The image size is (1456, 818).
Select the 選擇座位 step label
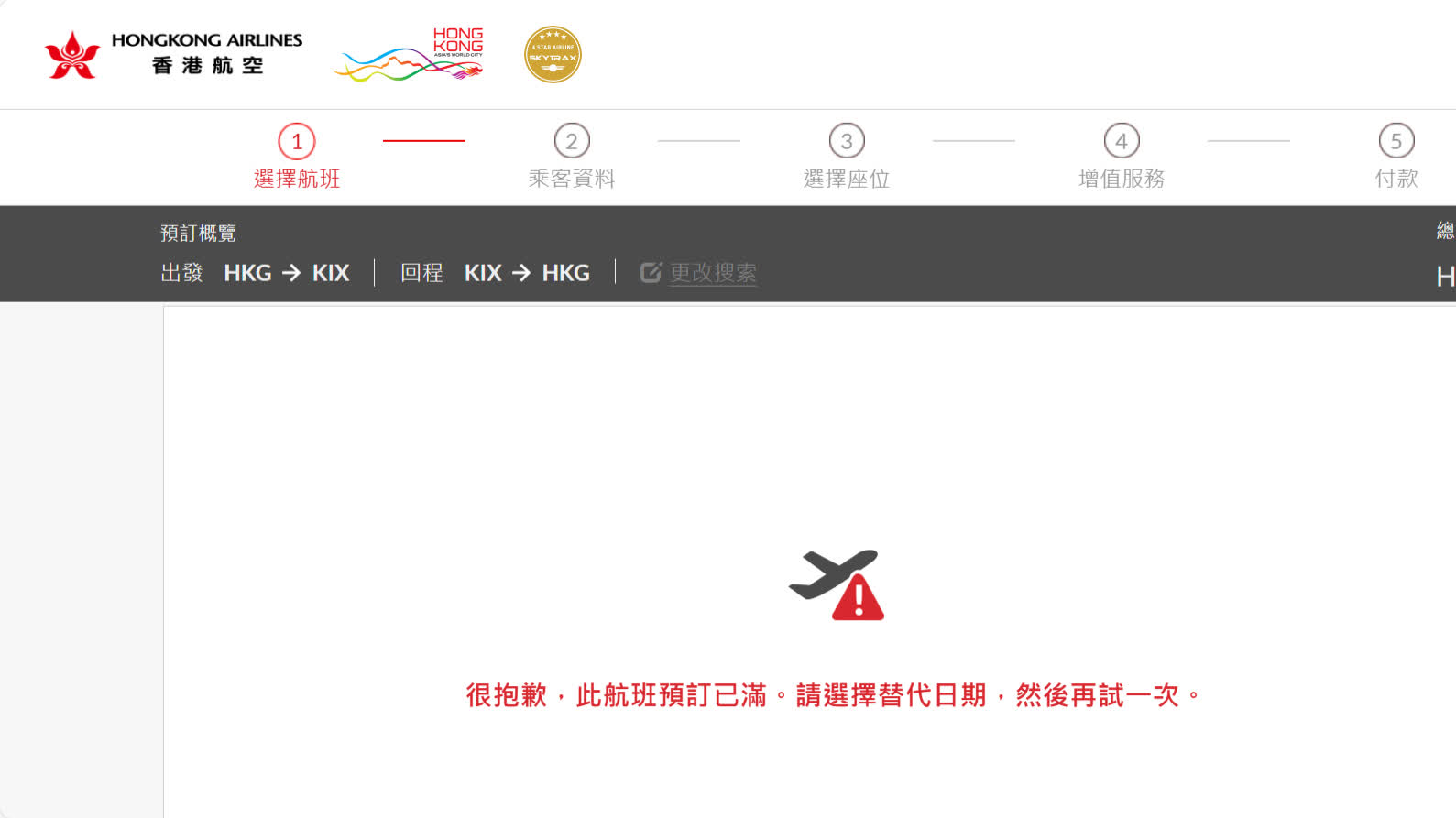pyautogui.click(x=847, y=179)
